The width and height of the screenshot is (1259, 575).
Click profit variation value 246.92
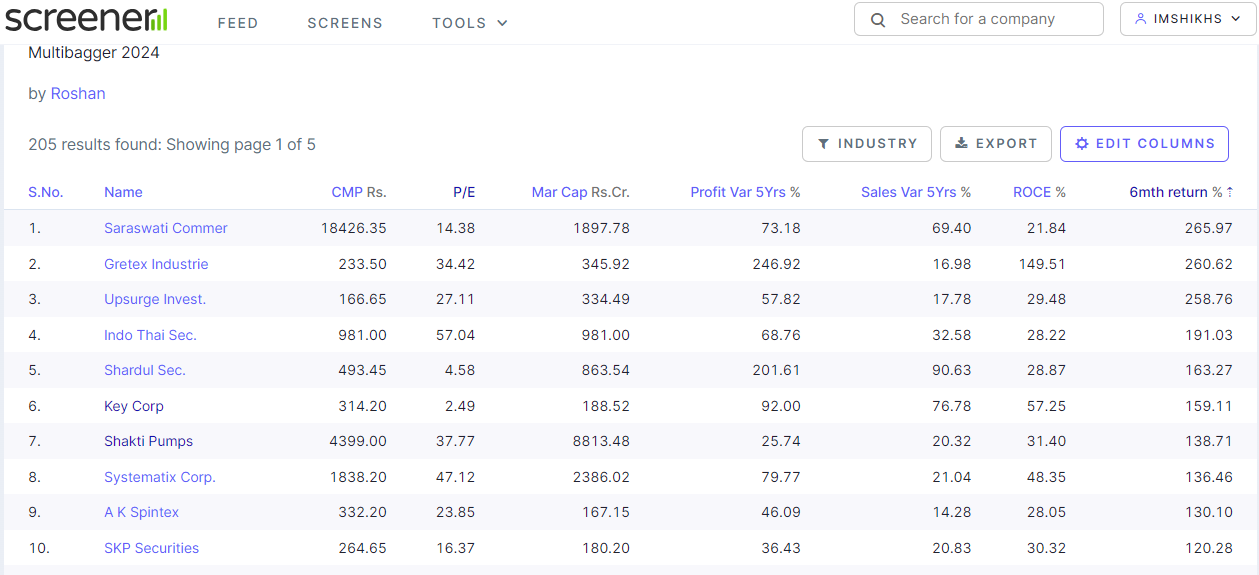(x=777, y=264)
